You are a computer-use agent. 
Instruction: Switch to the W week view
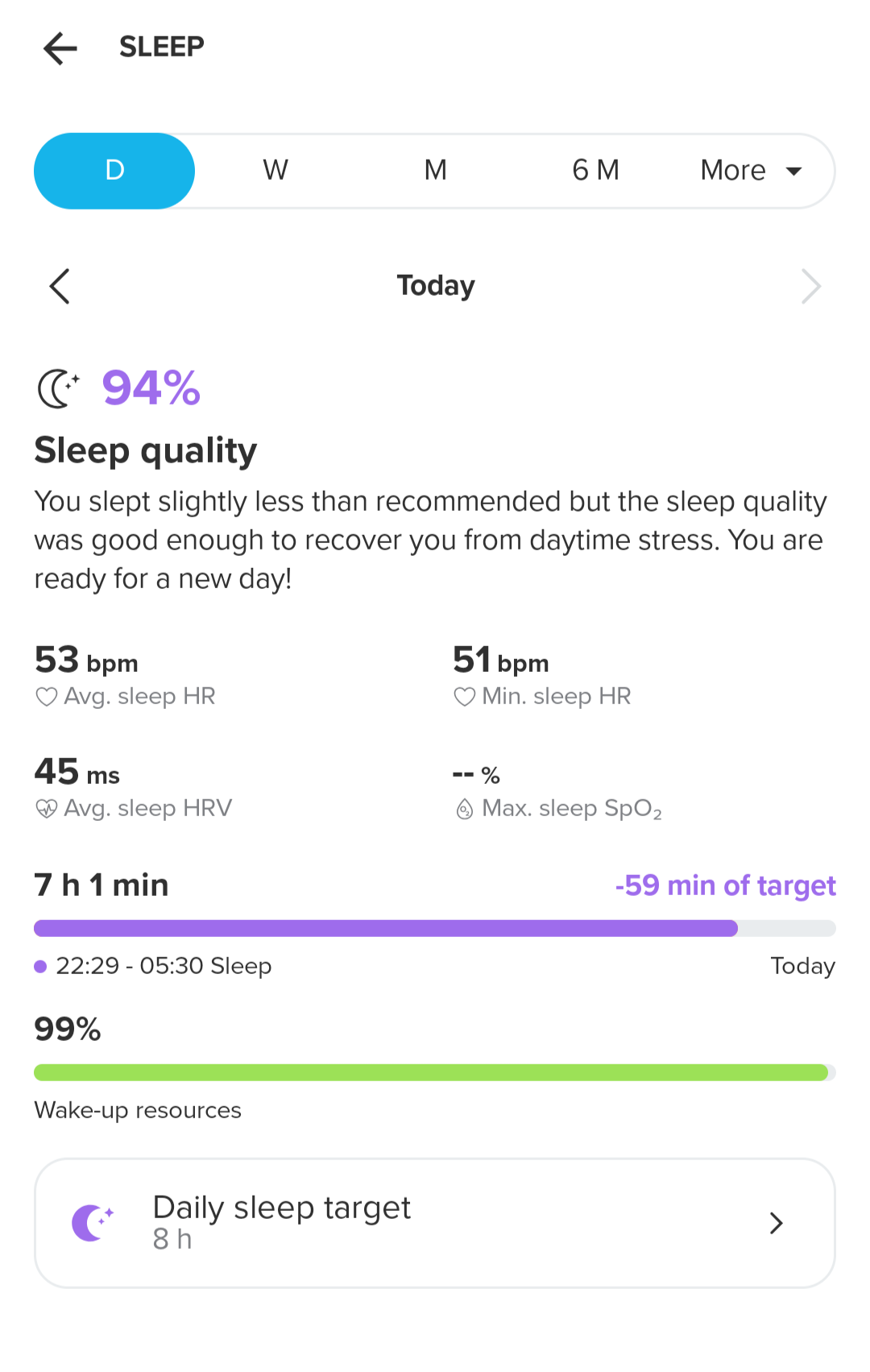(x=275, y=171)
